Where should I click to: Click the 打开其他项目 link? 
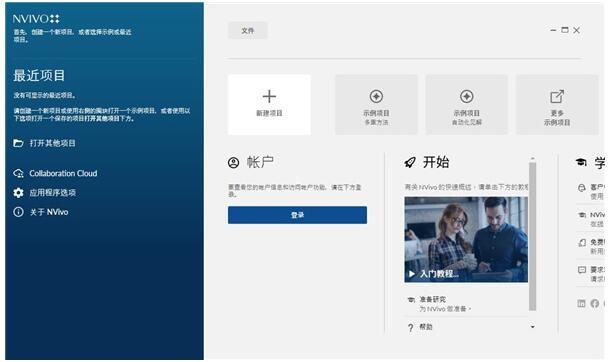[x=52, y=143]
